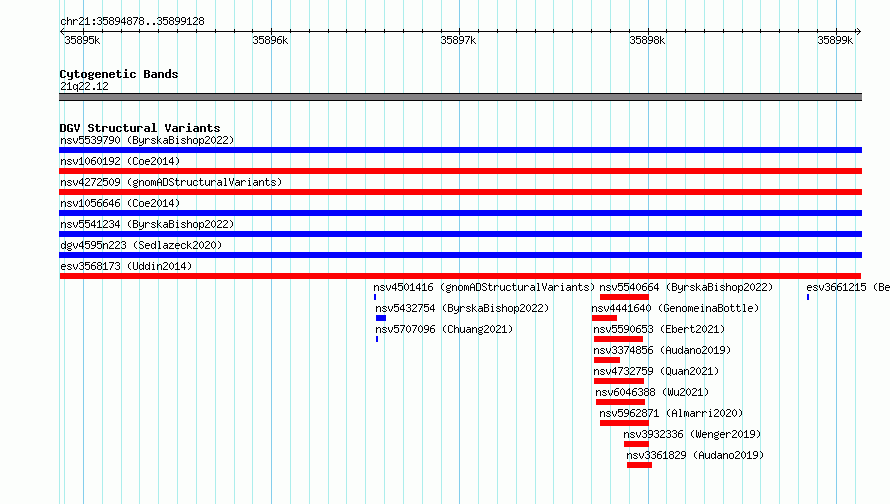Select the red bar under nsv1060192
Image resolution: width=890 pixels, height=504 pixels.
(x=460, y=171)
